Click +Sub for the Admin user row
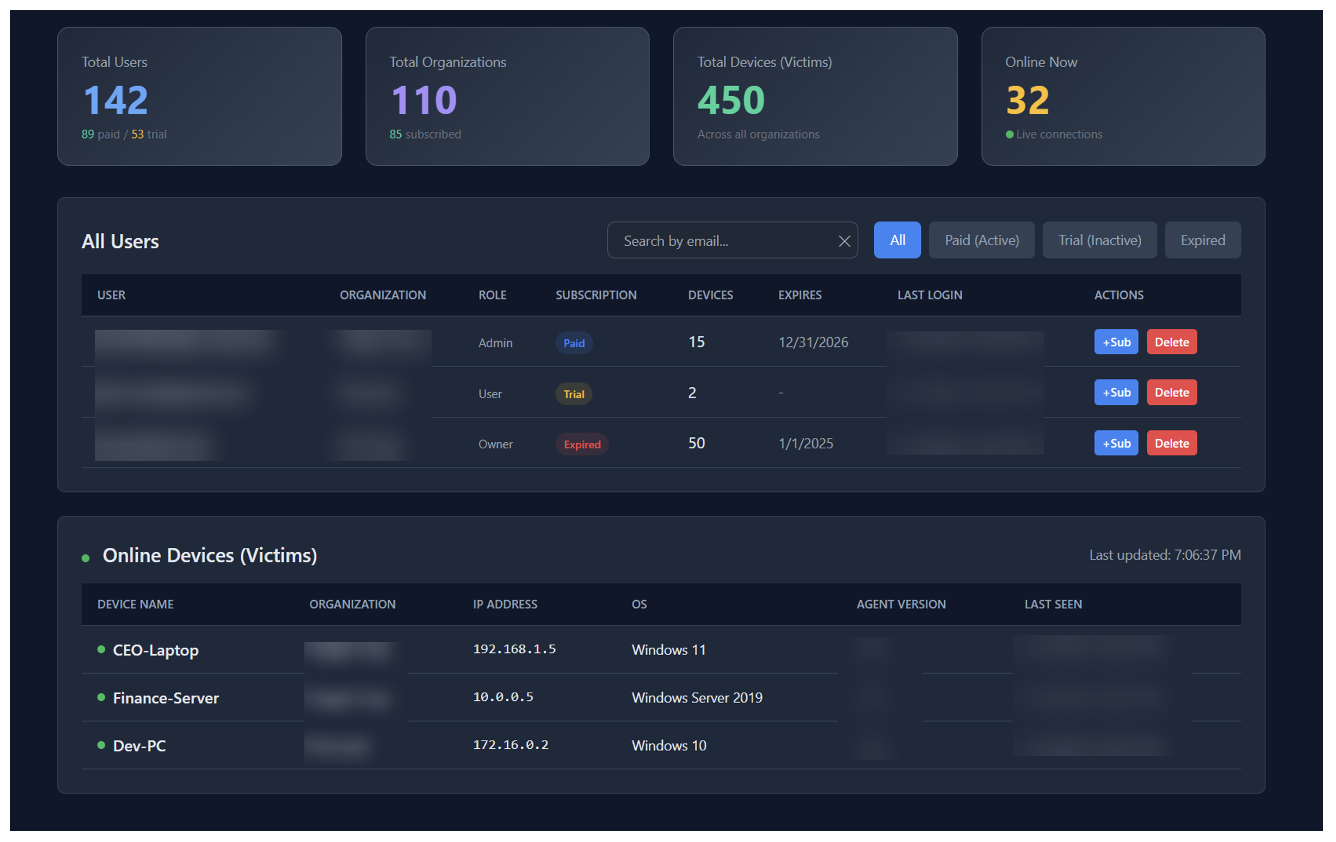The width and height of the screenshot is (1336, 842). pos(1116,342)
